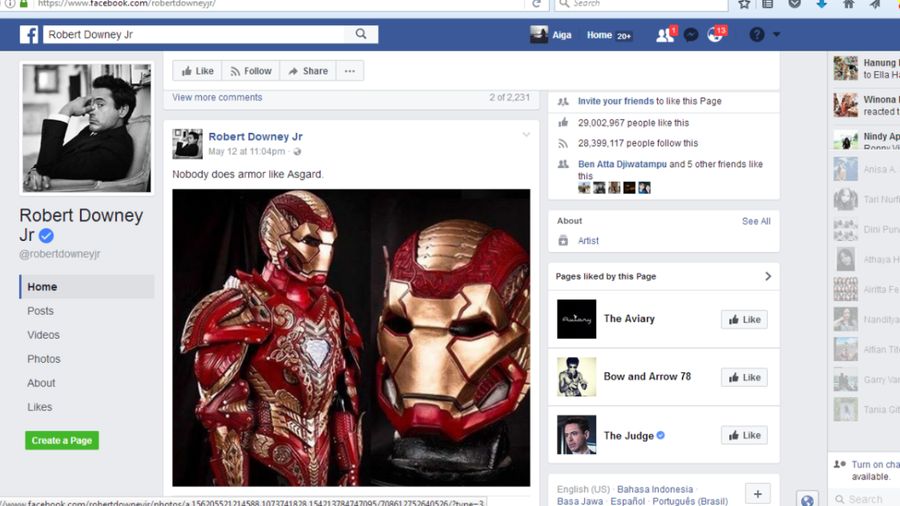Click the verified badge beside page name
The height and width of the screenshot is (506, 900).
(x=46, y=235)
